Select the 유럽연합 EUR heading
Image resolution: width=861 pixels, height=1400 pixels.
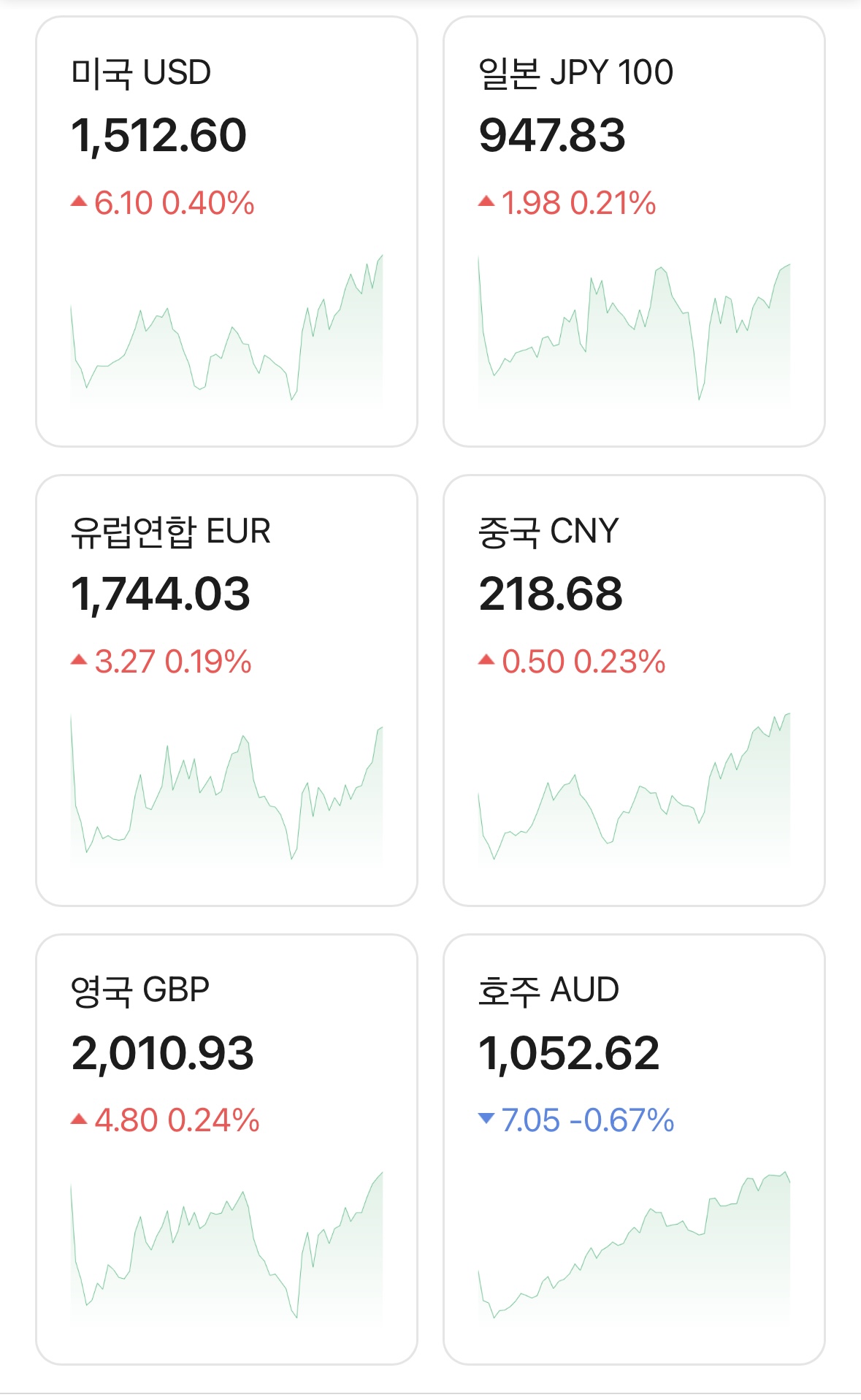coord(170,532)
